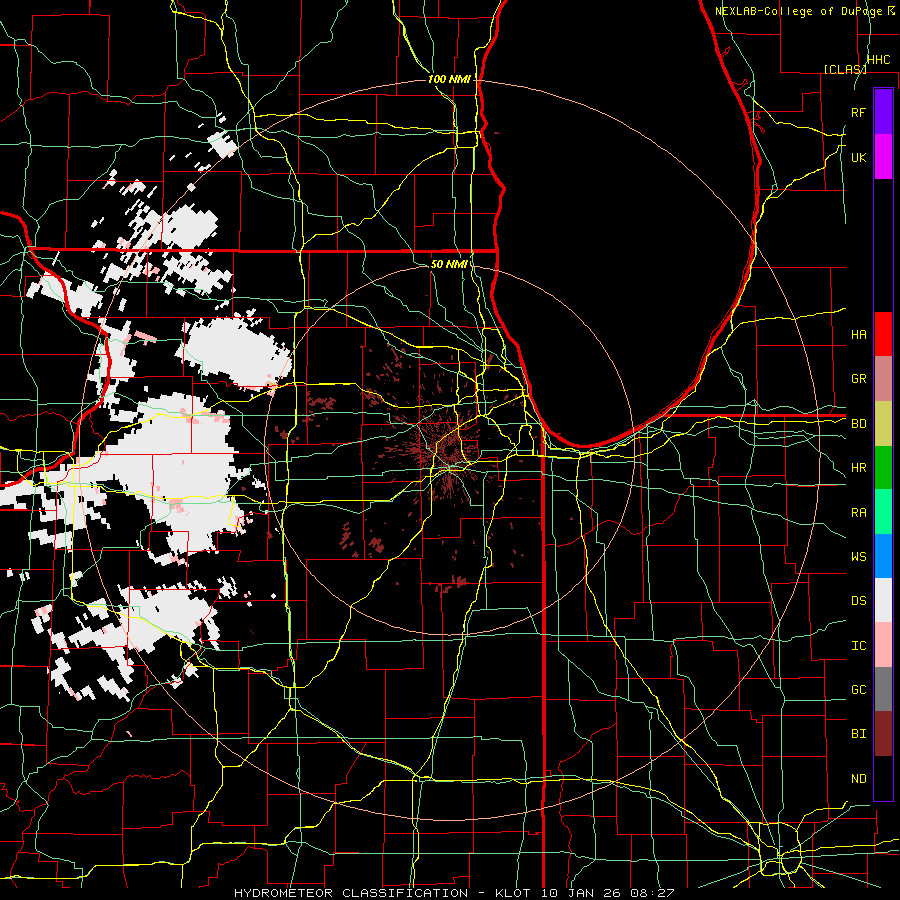The height and width of the screenshot is (900, 900).
Task: Click the 100 NMI range ring label
Action: (449, 79)
